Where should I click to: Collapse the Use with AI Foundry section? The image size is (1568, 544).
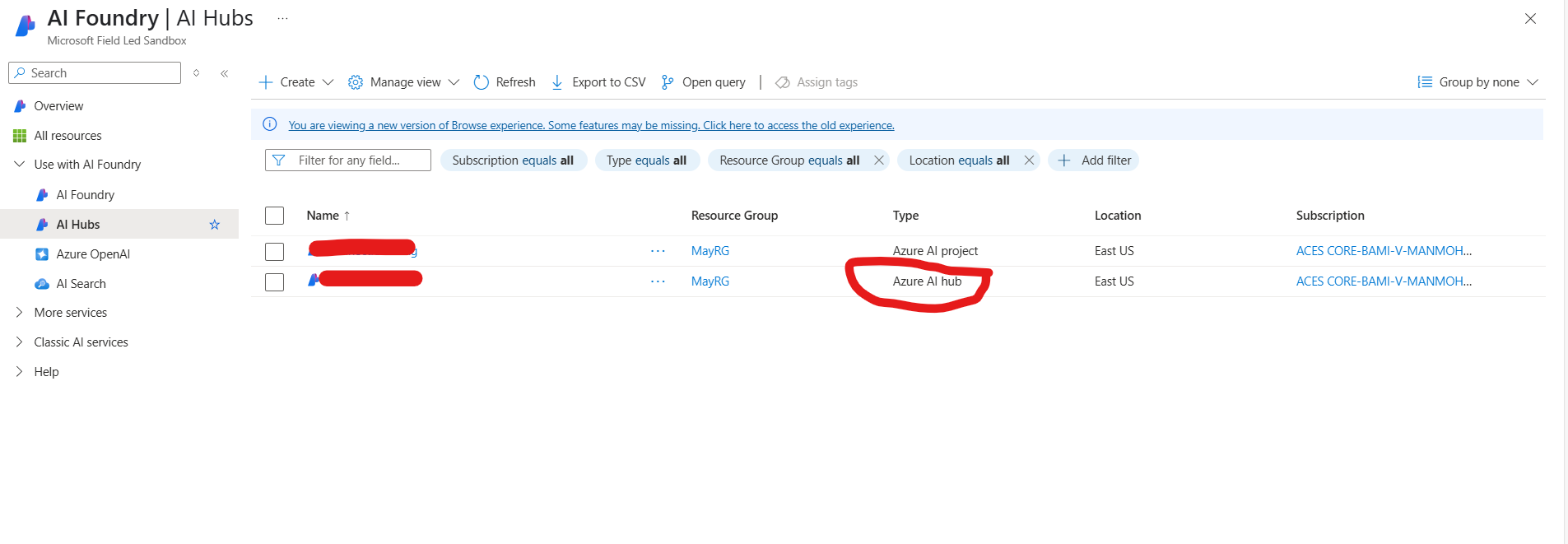click(x=20, y=165)
